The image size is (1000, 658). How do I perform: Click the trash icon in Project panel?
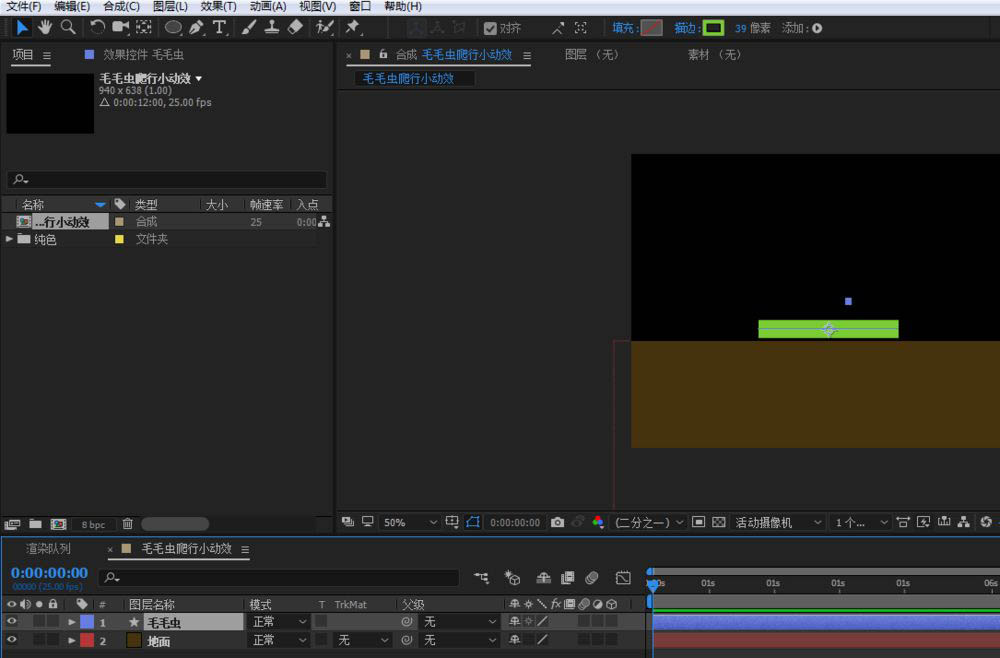(x=127, y=524)
